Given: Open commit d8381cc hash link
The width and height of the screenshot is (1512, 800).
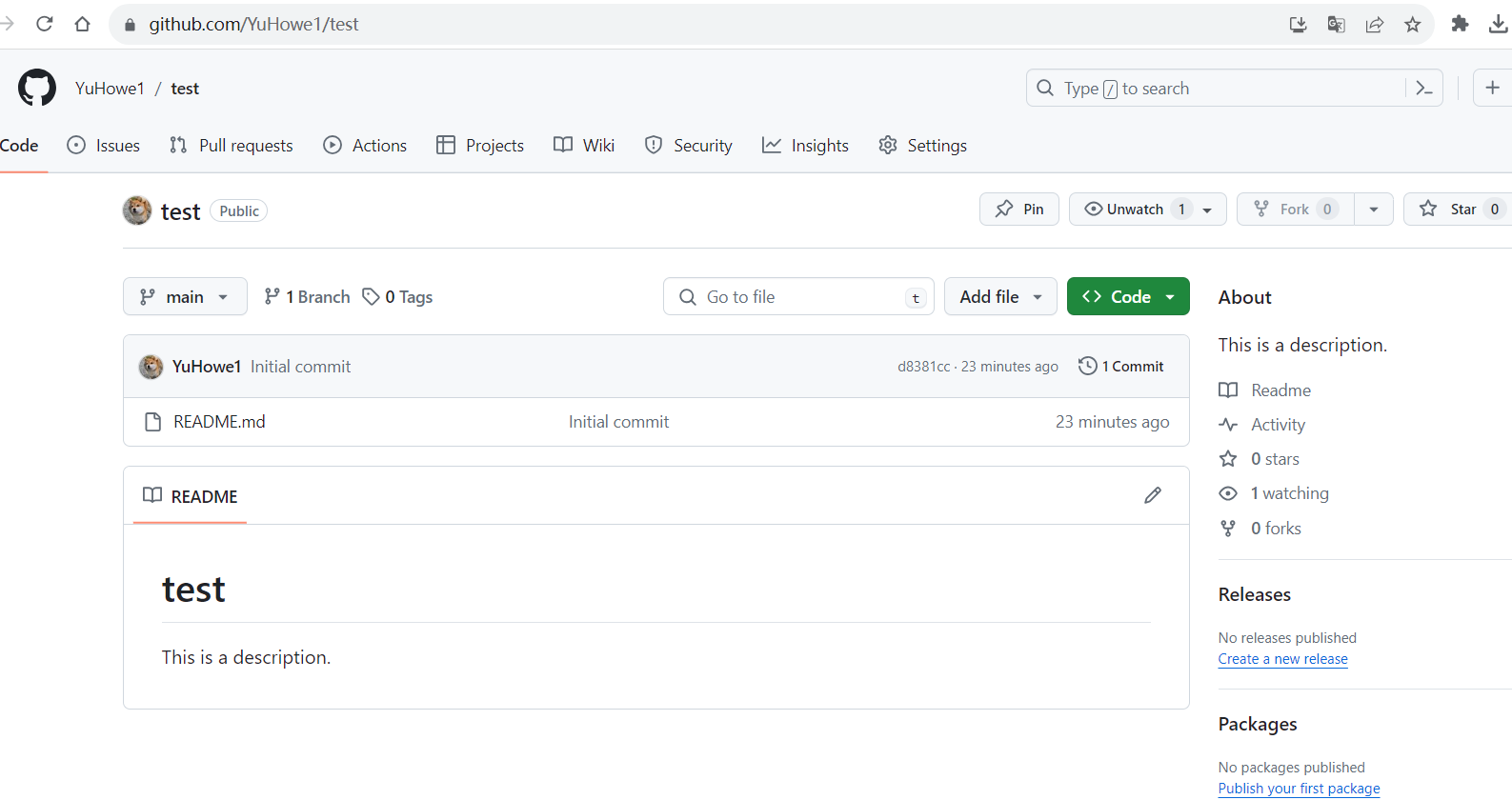Looking at the screenshot, I should click(x=923, y=367).
